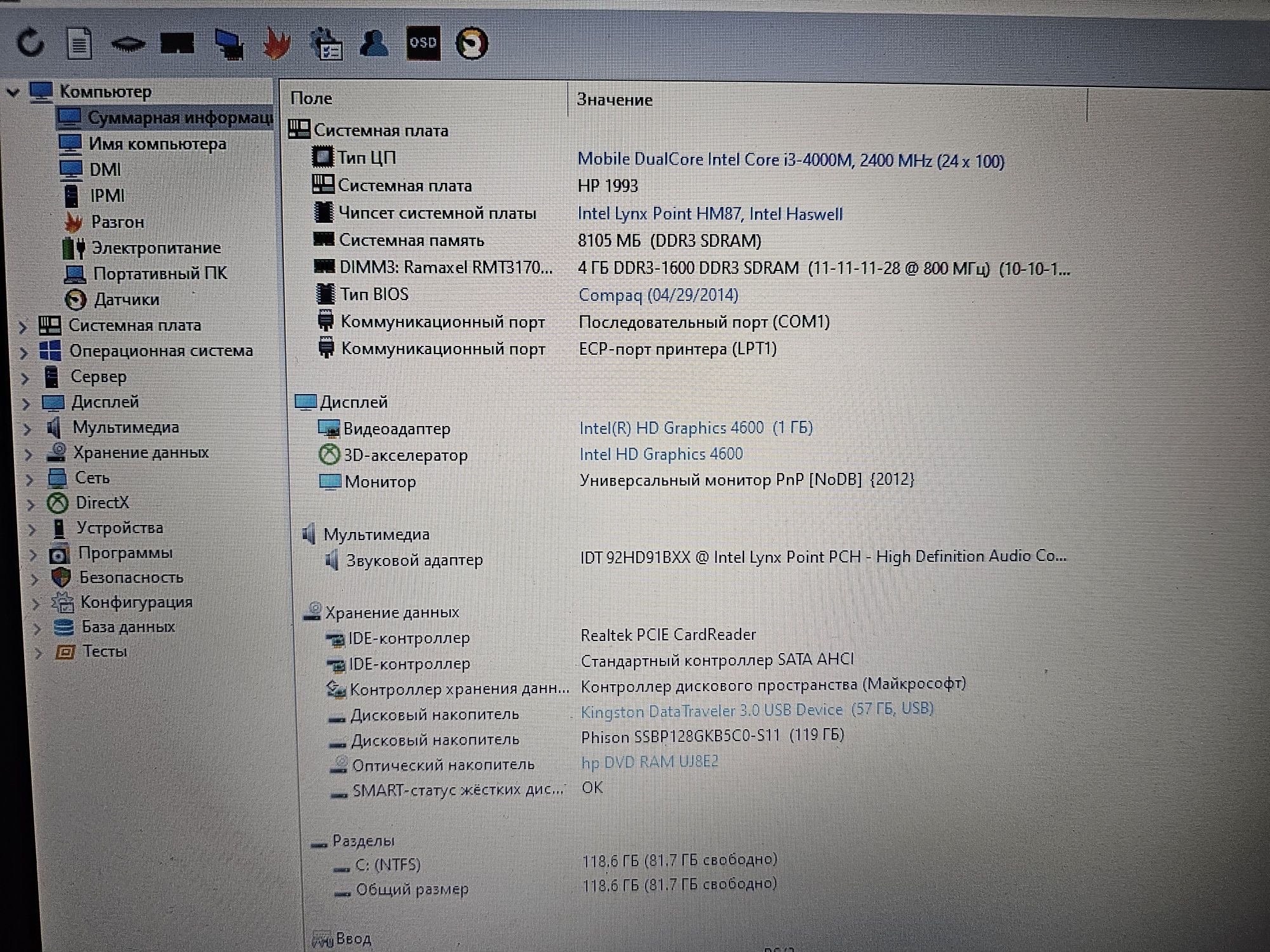Click the sensor gauge toolbar icon
This screenshot has height=952, width=1270.
pos(472,44)
